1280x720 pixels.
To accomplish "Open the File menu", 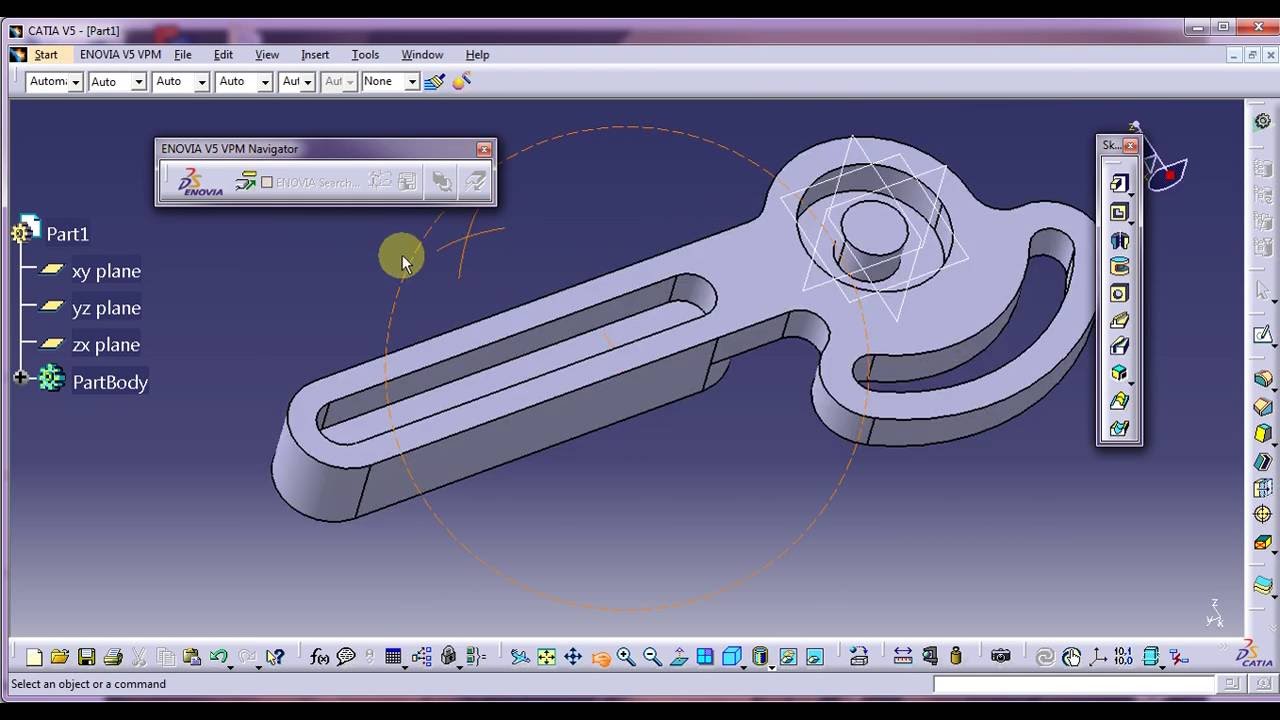I will point(183,55).
